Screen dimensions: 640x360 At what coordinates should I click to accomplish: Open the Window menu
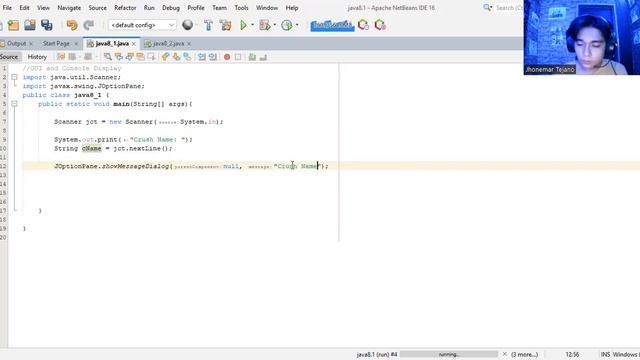(267, 8)
